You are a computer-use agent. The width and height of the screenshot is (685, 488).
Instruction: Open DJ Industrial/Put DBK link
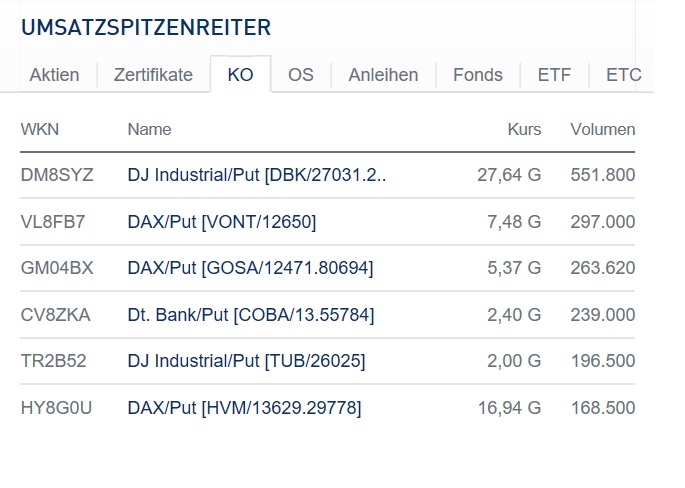[x=257, y=175]
